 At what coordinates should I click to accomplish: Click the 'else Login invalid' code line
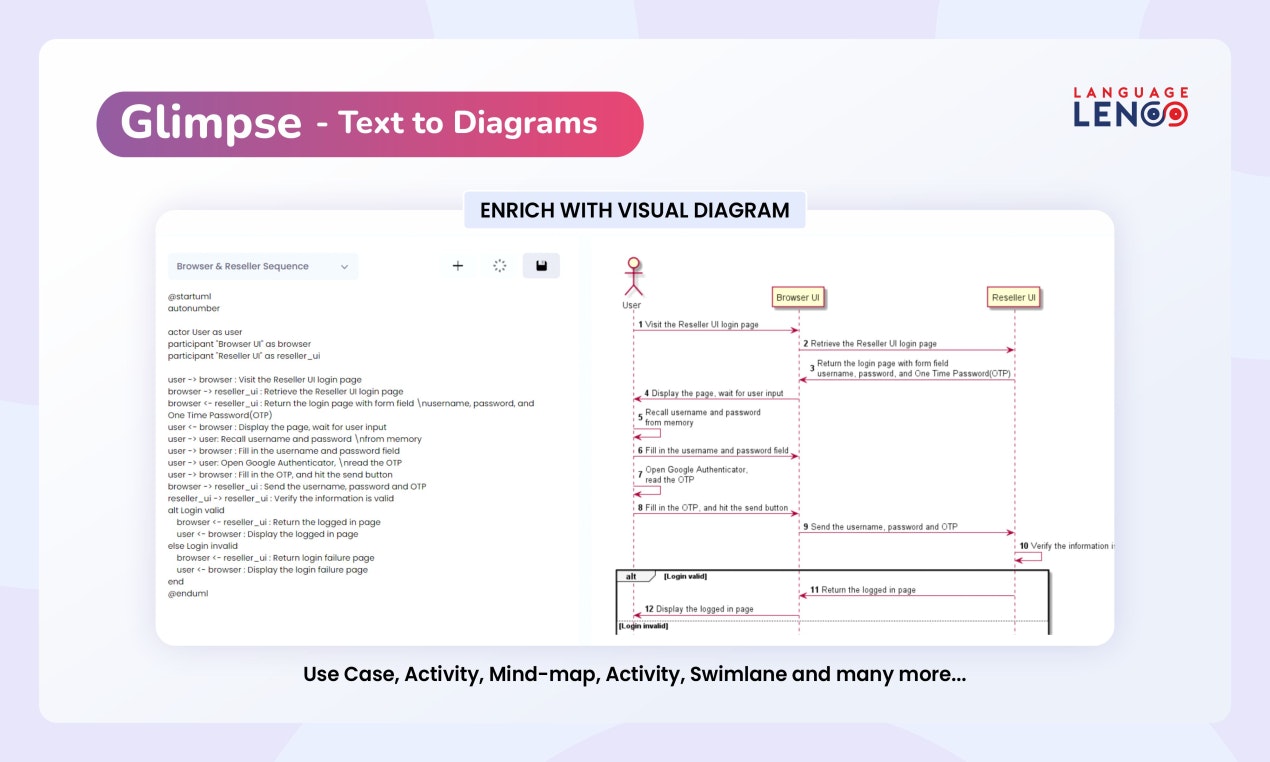tap(203, 546)
